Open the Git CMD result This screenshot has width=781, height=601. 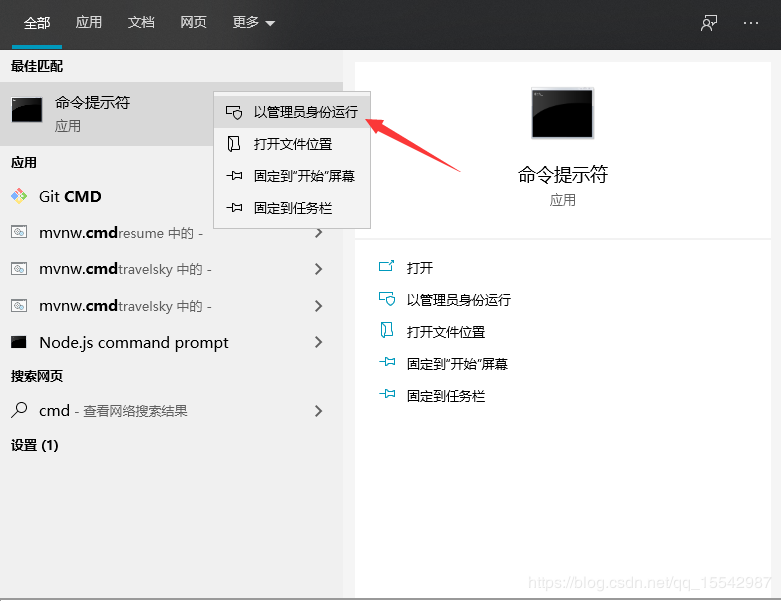(107, 196)
